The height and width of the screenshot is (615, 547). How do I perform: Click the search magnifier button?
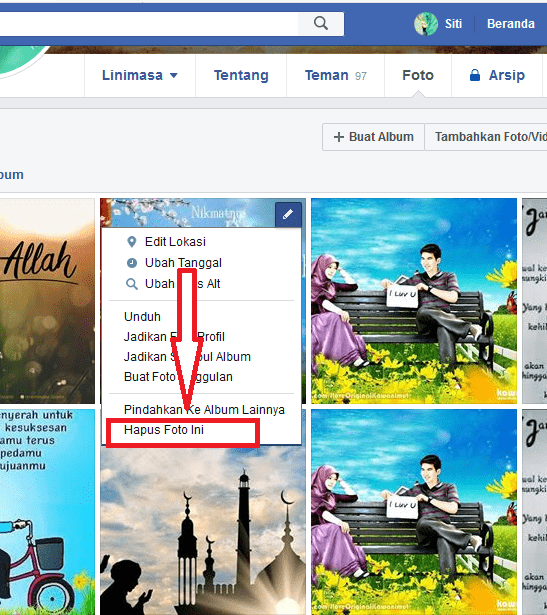coord(321,24)
